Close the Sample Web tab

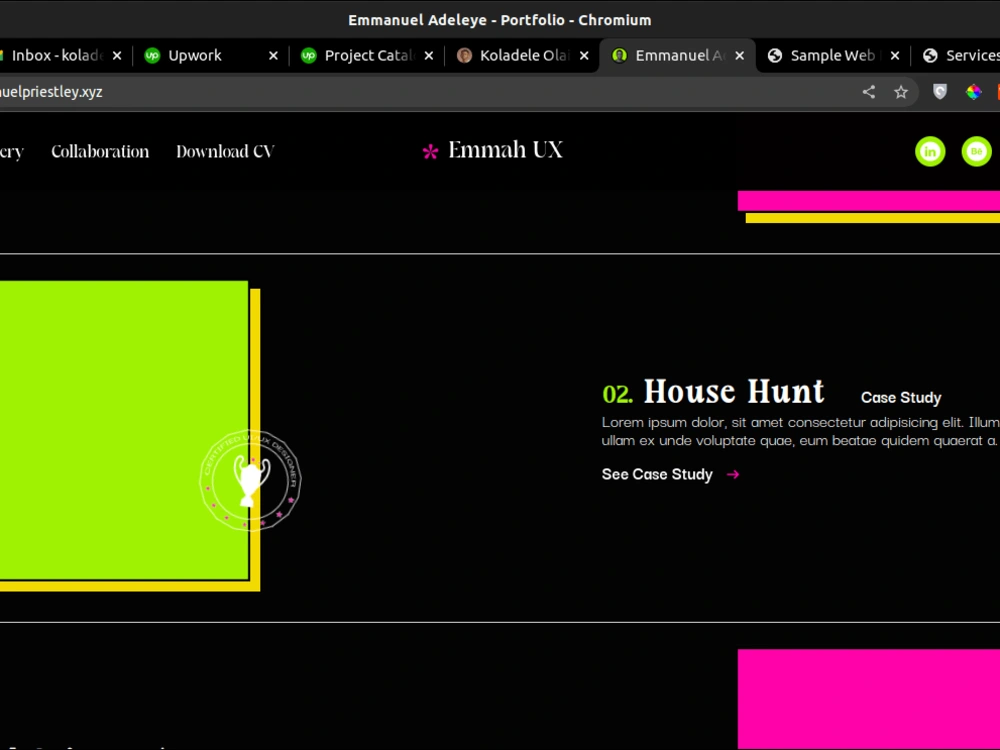pyautogui.click(x=895, y=56)
